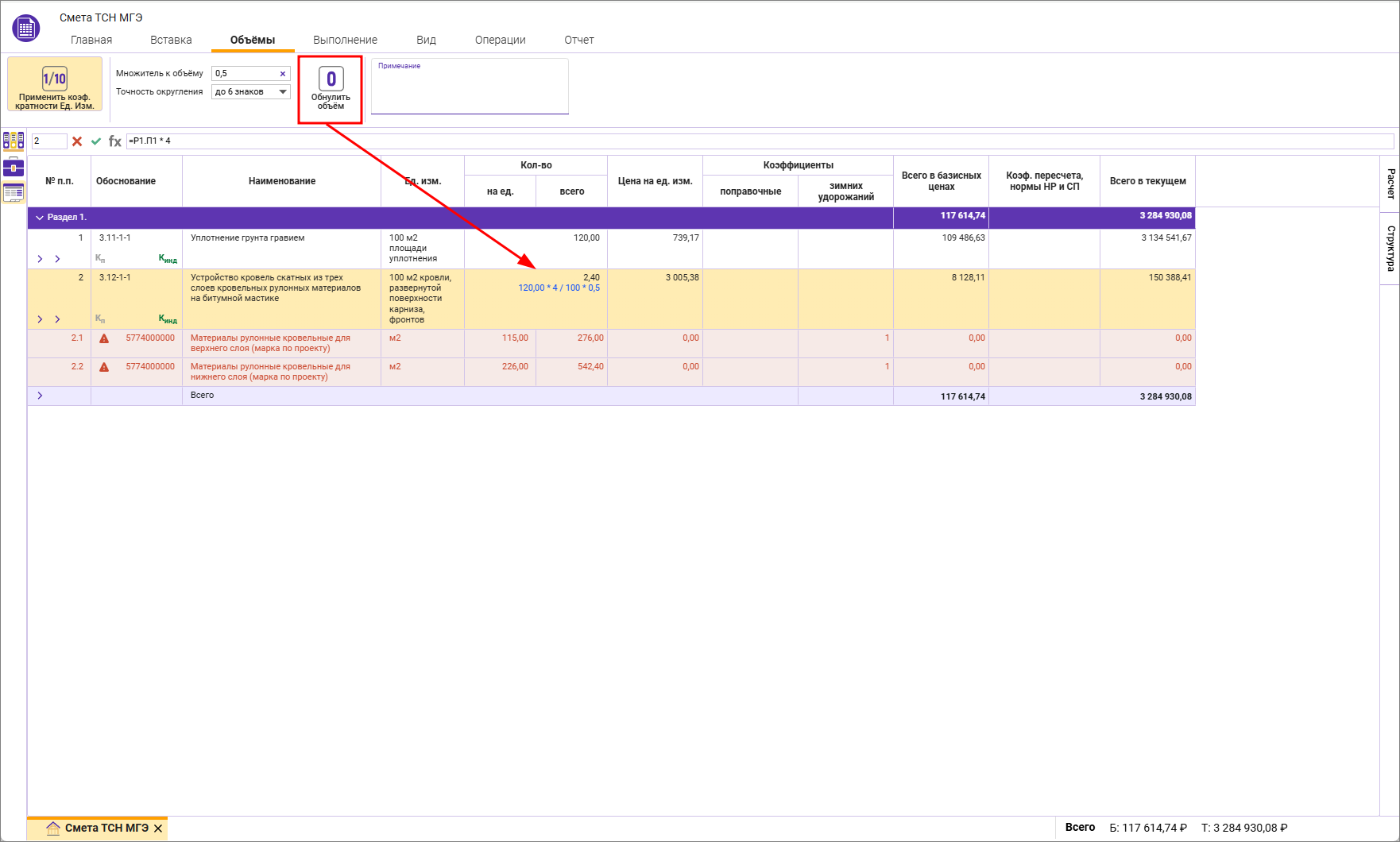
Task: Expand first chevron of row 1
Action: tap(40, 259)
